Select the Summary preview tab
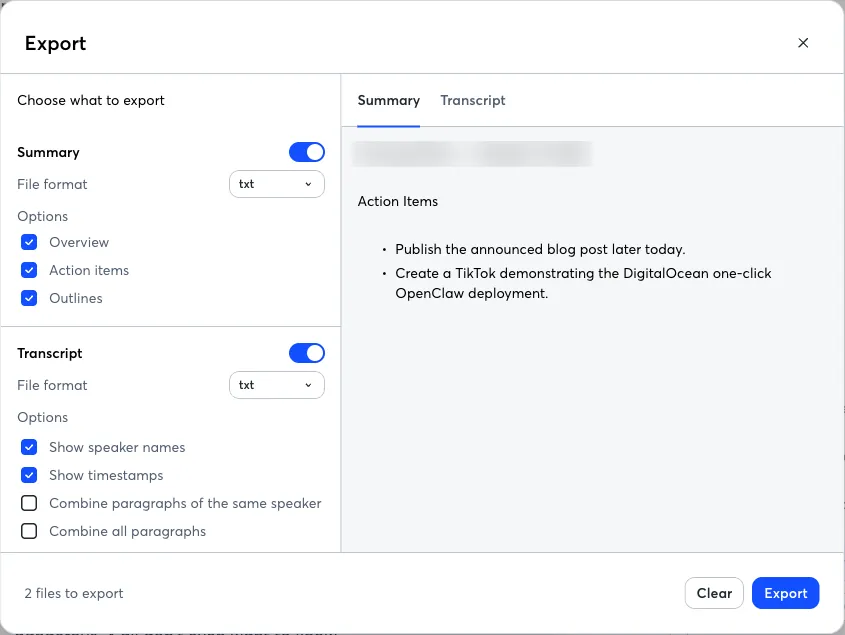This screenshot has width=845, height=635. point(389,100)
